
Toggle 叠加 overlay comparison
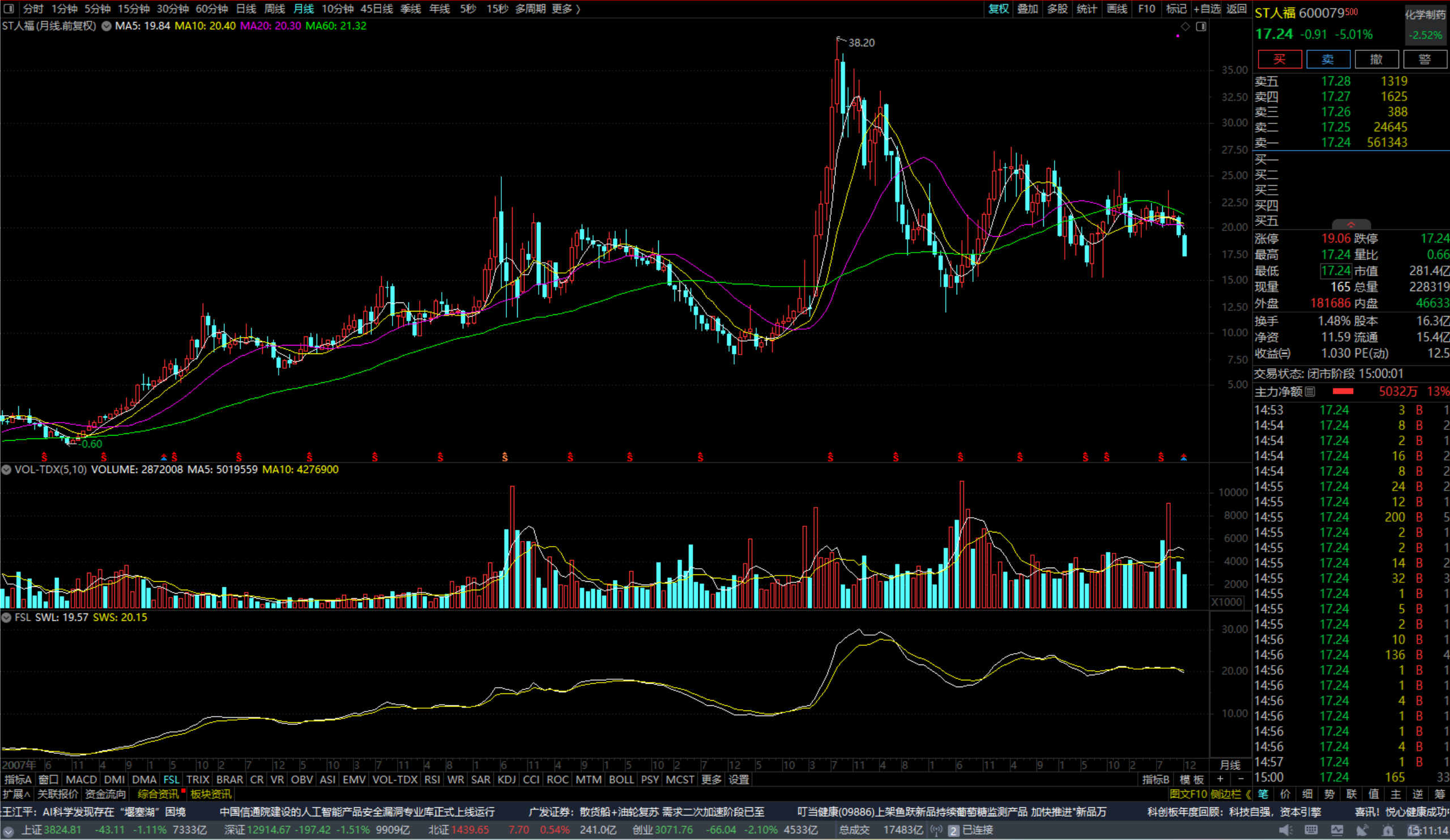point(1027,8)
